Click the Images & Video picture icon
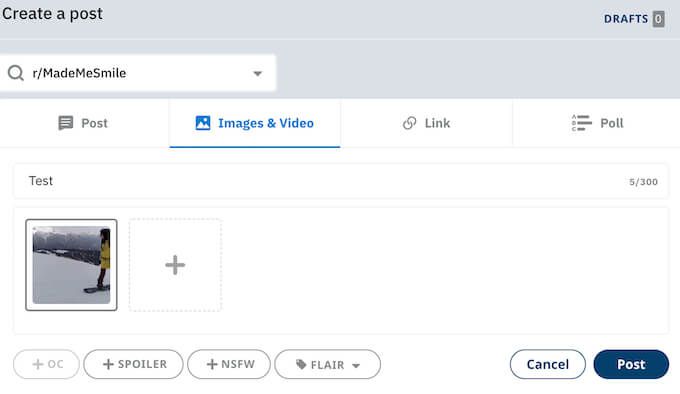 (203, 123)
